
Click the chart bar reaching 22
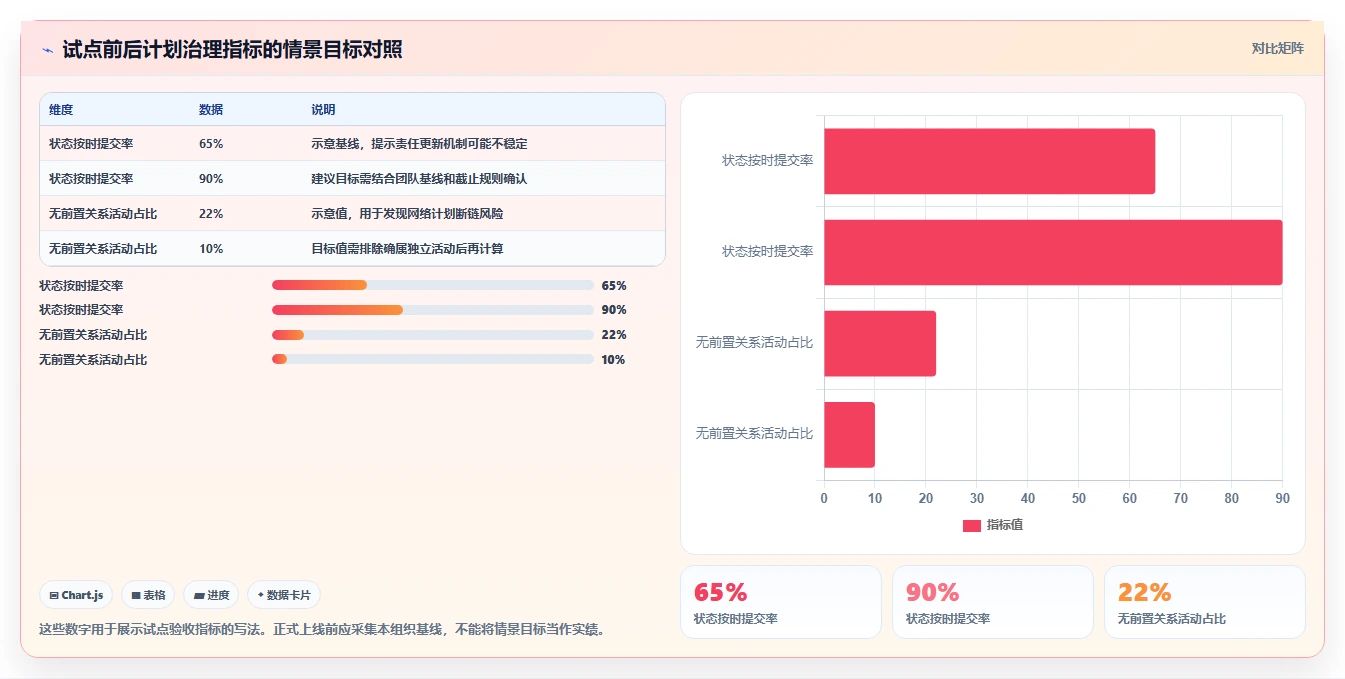pos(880,343)
